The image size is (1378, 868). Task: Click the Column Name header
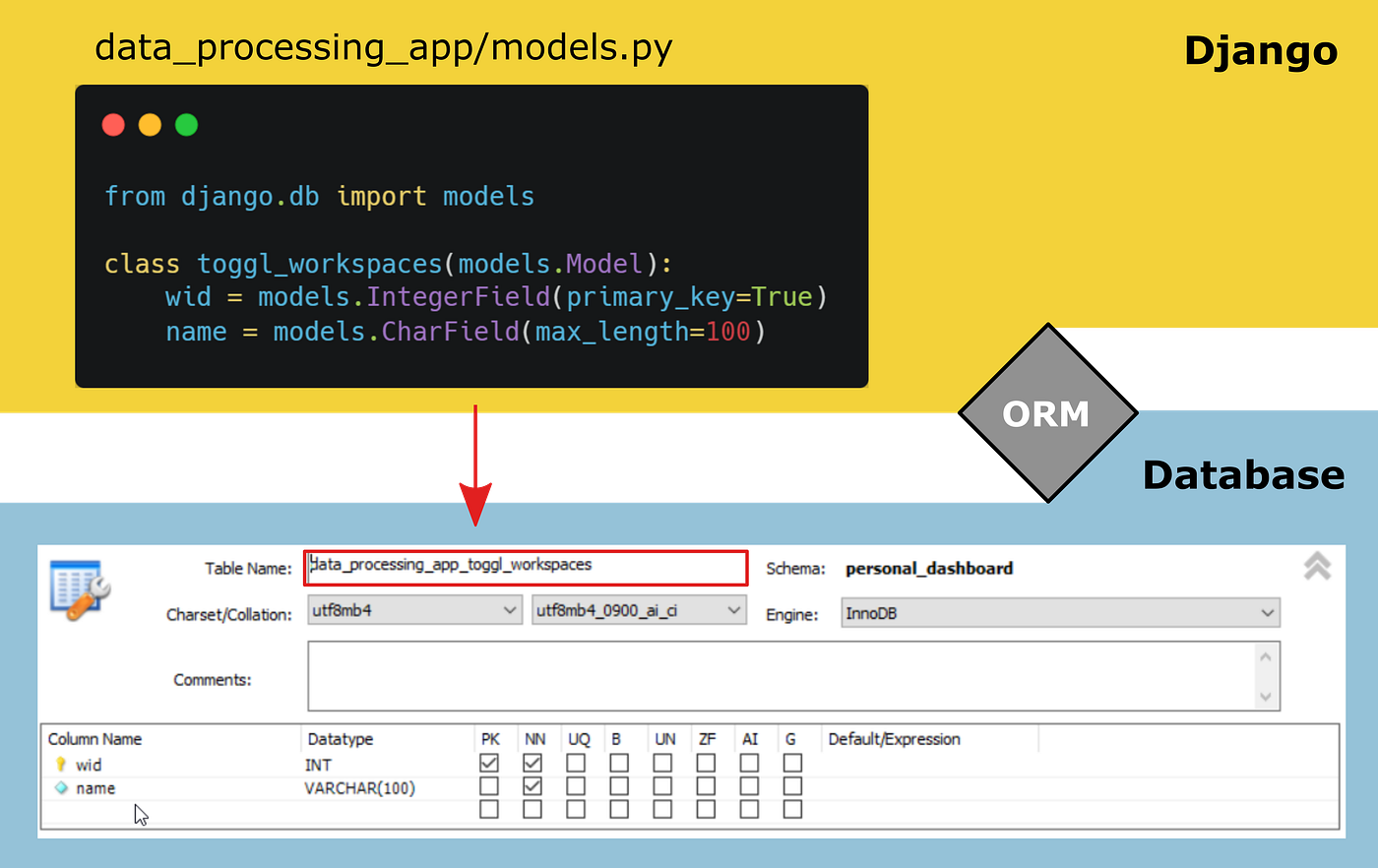point(94,739)
